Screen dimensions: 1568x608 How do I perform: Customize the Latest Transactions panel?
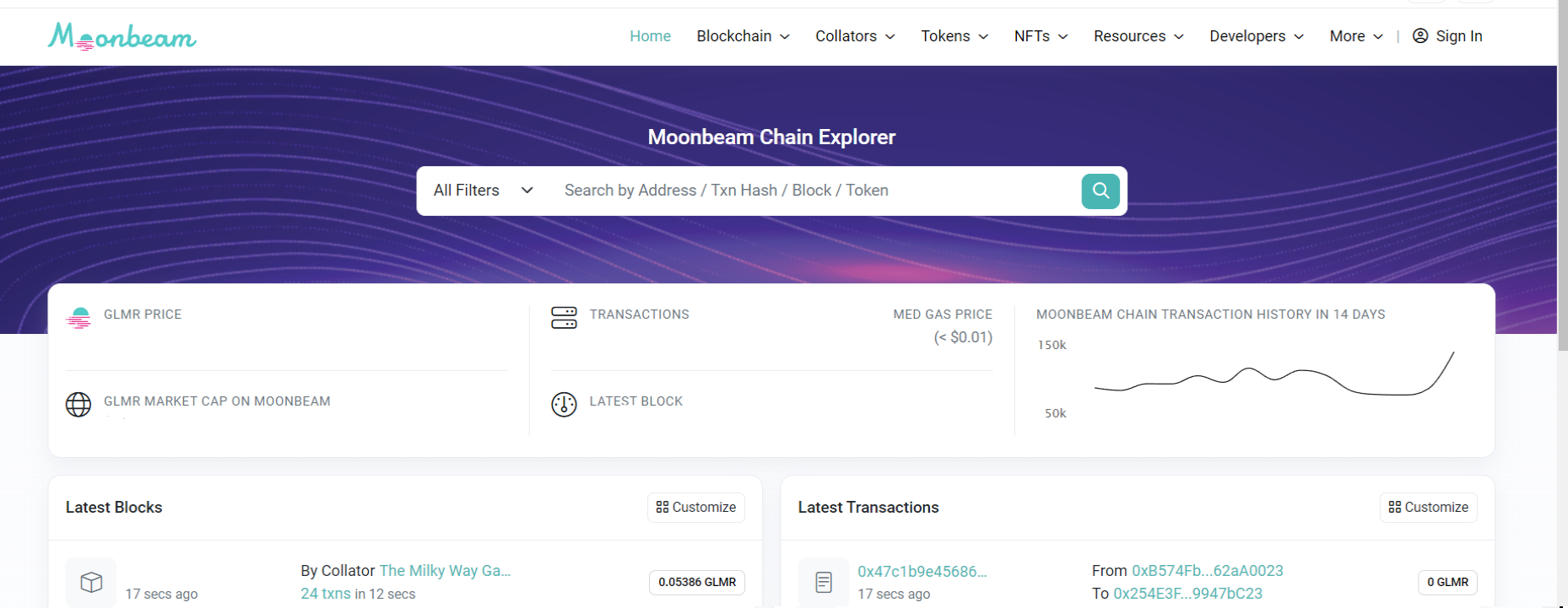(x=1429, y=508)
